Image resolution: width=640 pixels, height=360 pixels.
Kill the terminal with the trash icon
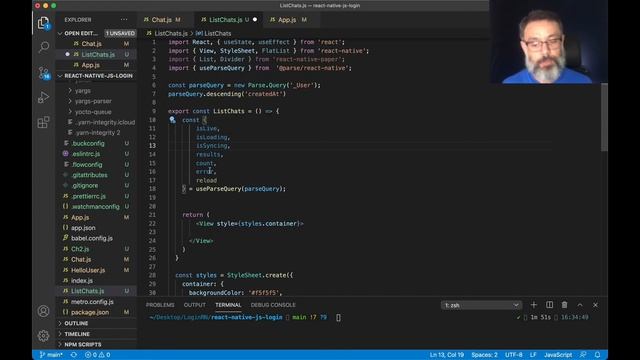[564, 305]
